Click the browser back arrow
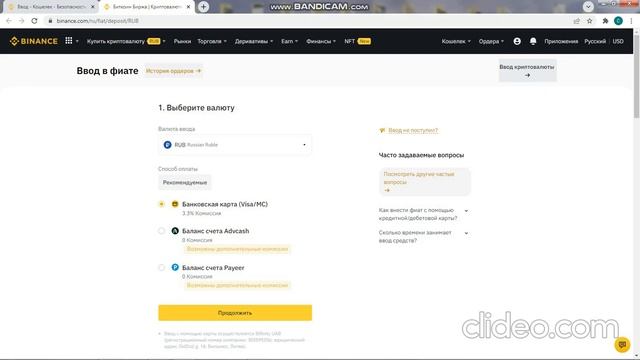Image resolution: width=640 pixels, height=360 pixels. click(9, 21)
